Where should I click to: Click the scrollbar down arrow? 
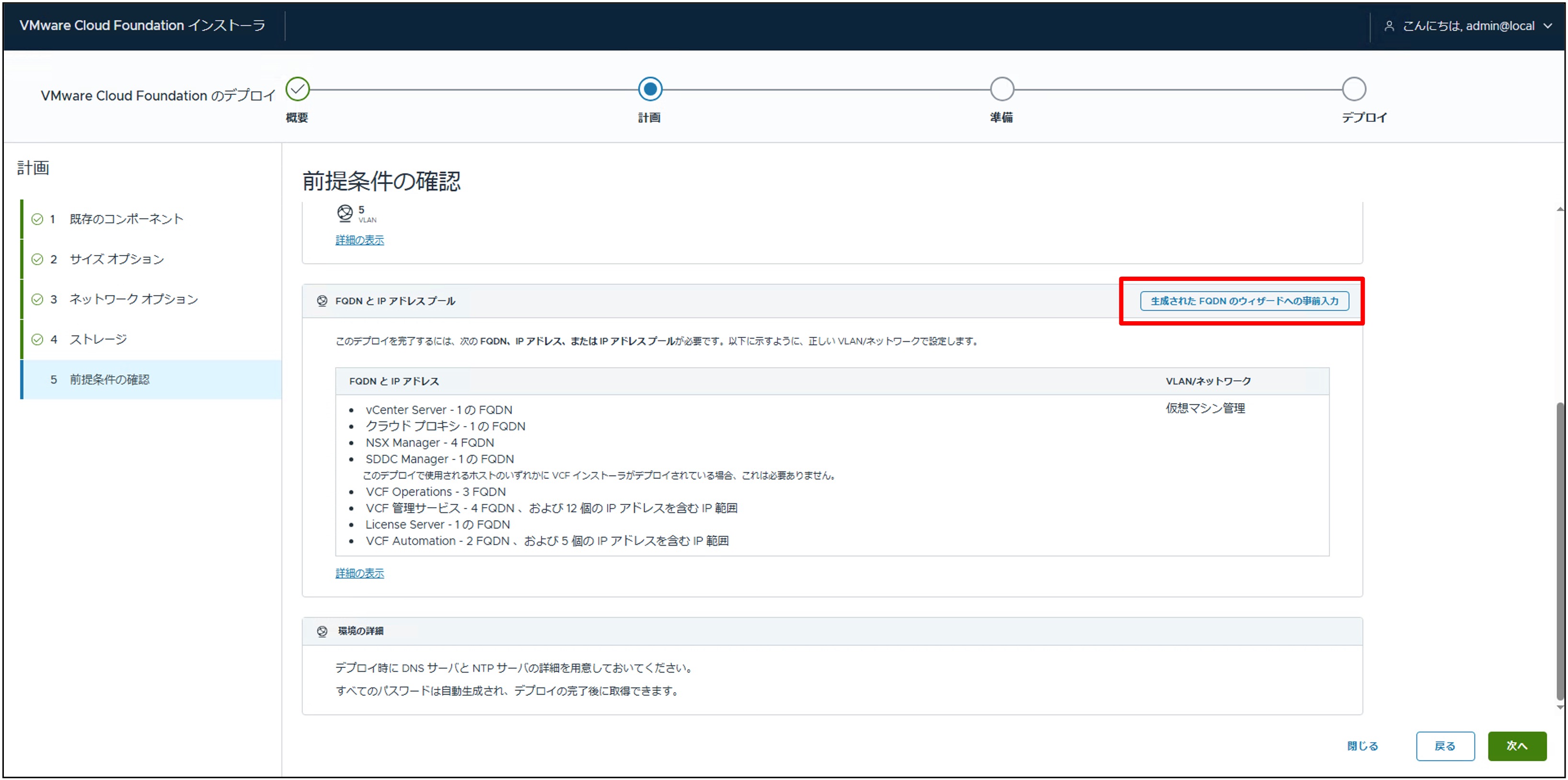[1559, 708]
